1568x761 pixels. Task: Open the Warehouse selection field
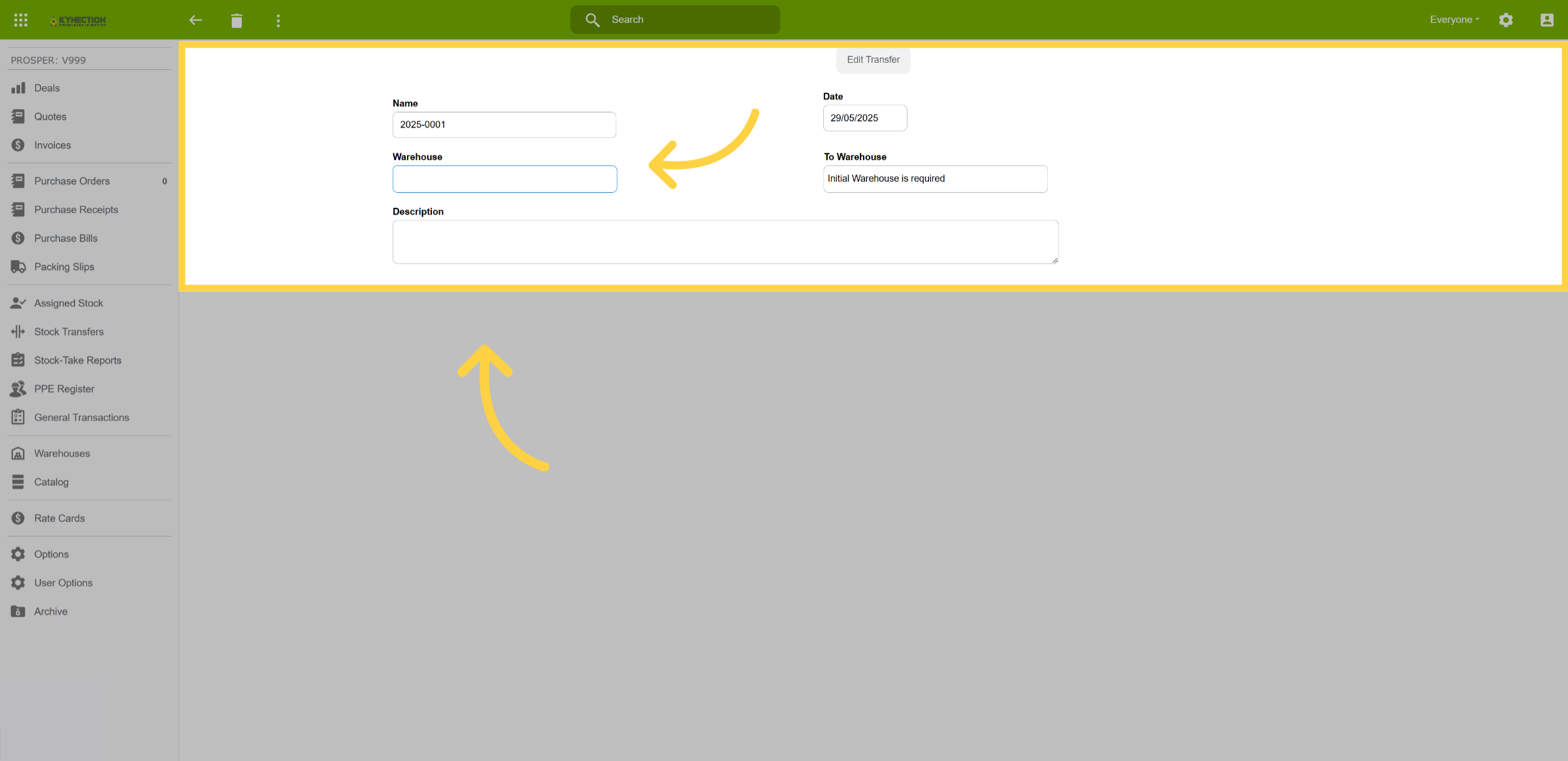point(504,179)
